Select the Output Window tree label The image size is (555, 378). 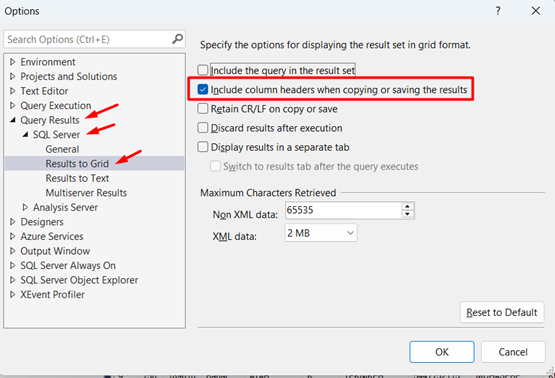[55, 251]
